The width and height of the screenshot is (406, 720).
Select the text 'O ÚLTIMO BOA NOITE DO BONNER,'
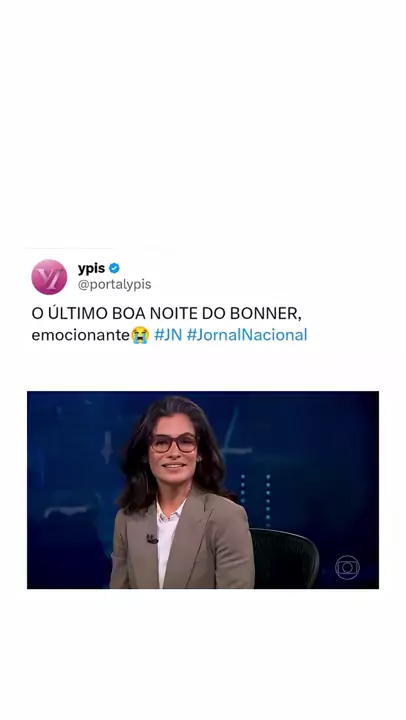[x=166, y=313]
